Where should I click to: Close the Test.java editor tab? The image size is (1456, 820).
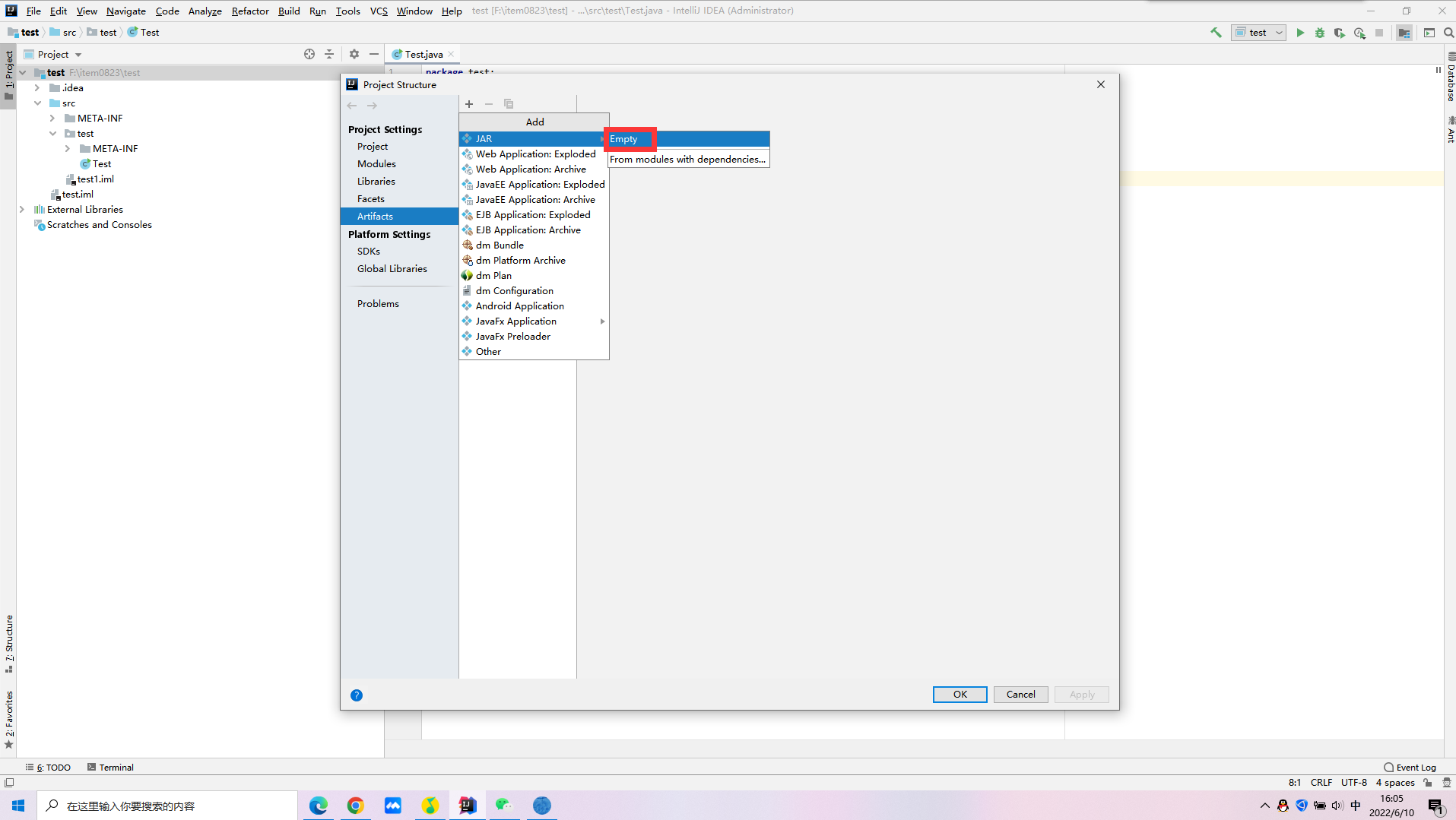tap(451, 54)
